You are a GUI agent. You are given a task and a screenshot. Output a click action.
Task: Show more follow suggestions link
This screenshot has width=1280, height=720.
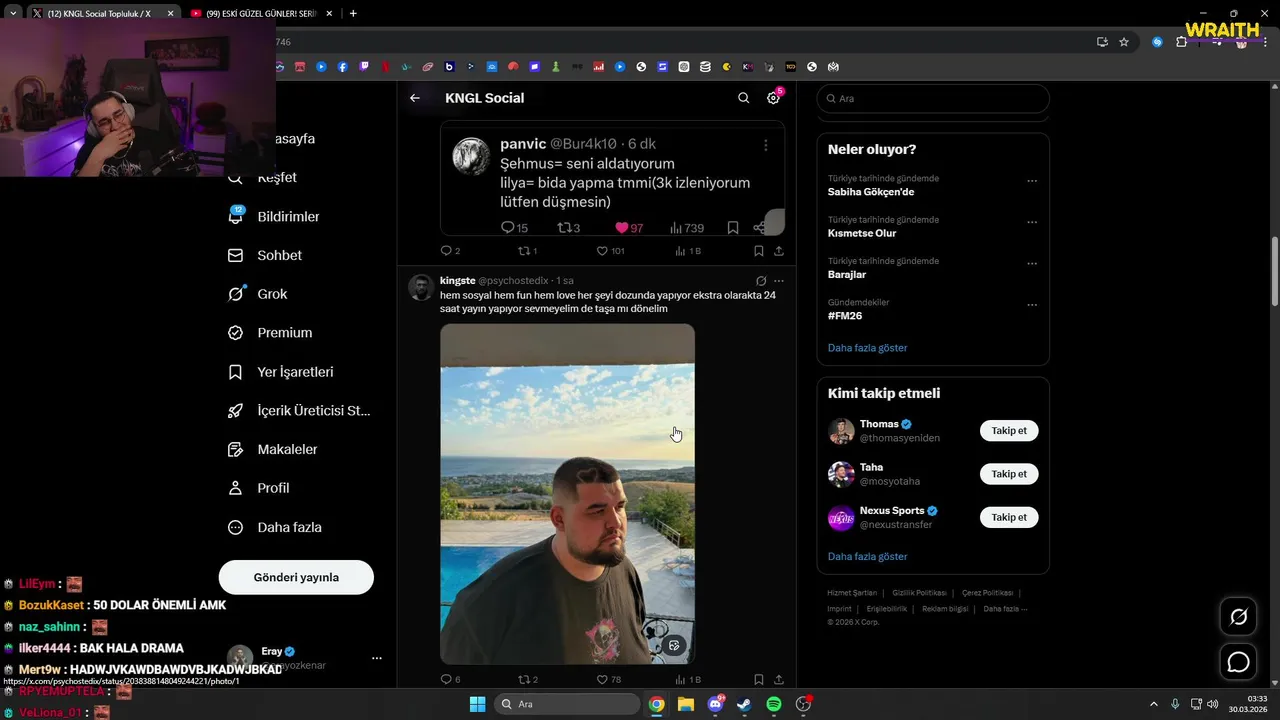click(868, 556)
